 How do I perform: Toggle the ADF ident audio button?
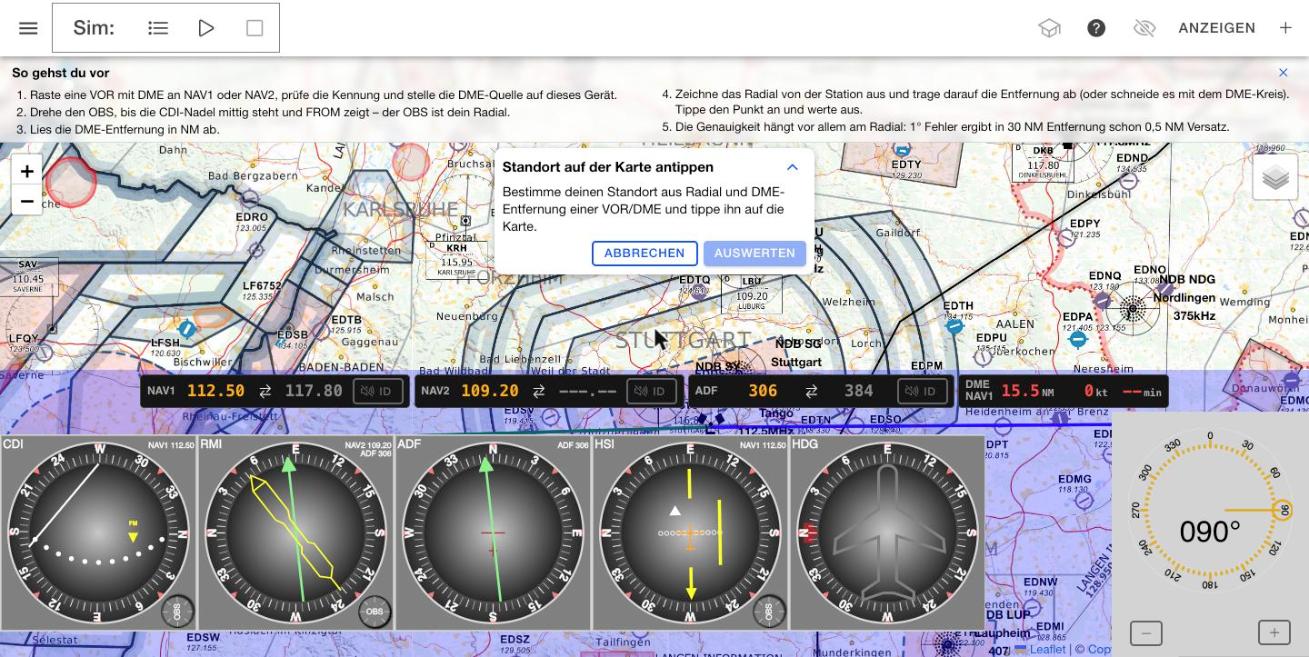922,391
